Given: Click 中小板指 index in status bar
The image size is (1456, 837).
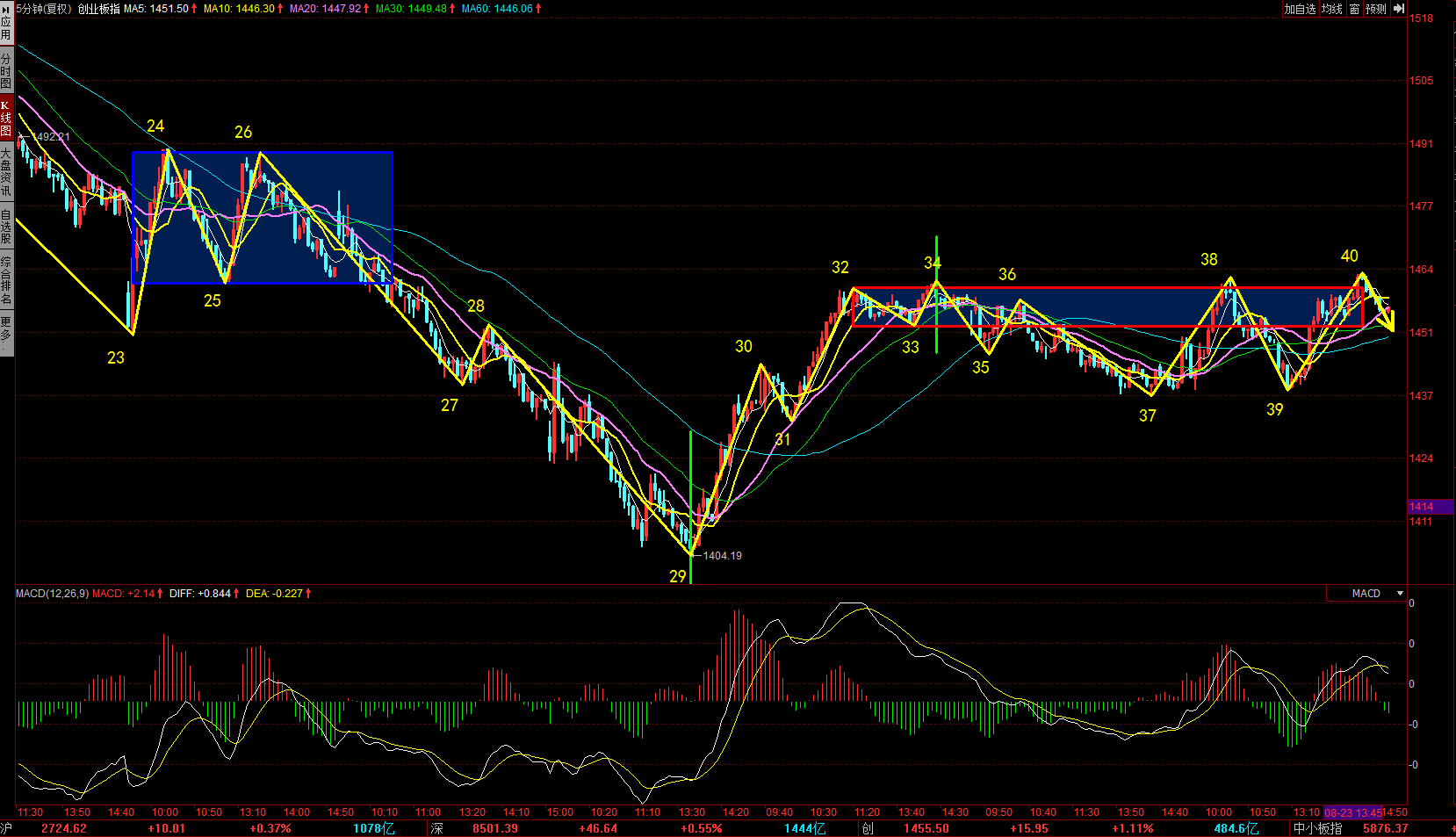Looking at the screenshot, I should pyautogui.click(x=1317, y=828).
